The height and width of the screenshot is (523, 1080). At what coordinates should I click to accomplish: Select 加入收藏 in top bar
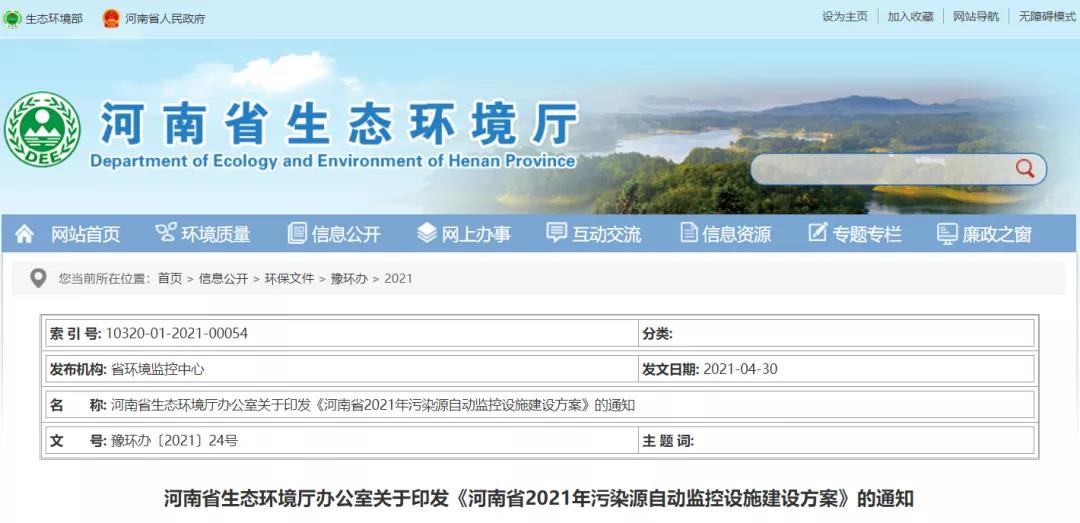(x=910, y=17)
